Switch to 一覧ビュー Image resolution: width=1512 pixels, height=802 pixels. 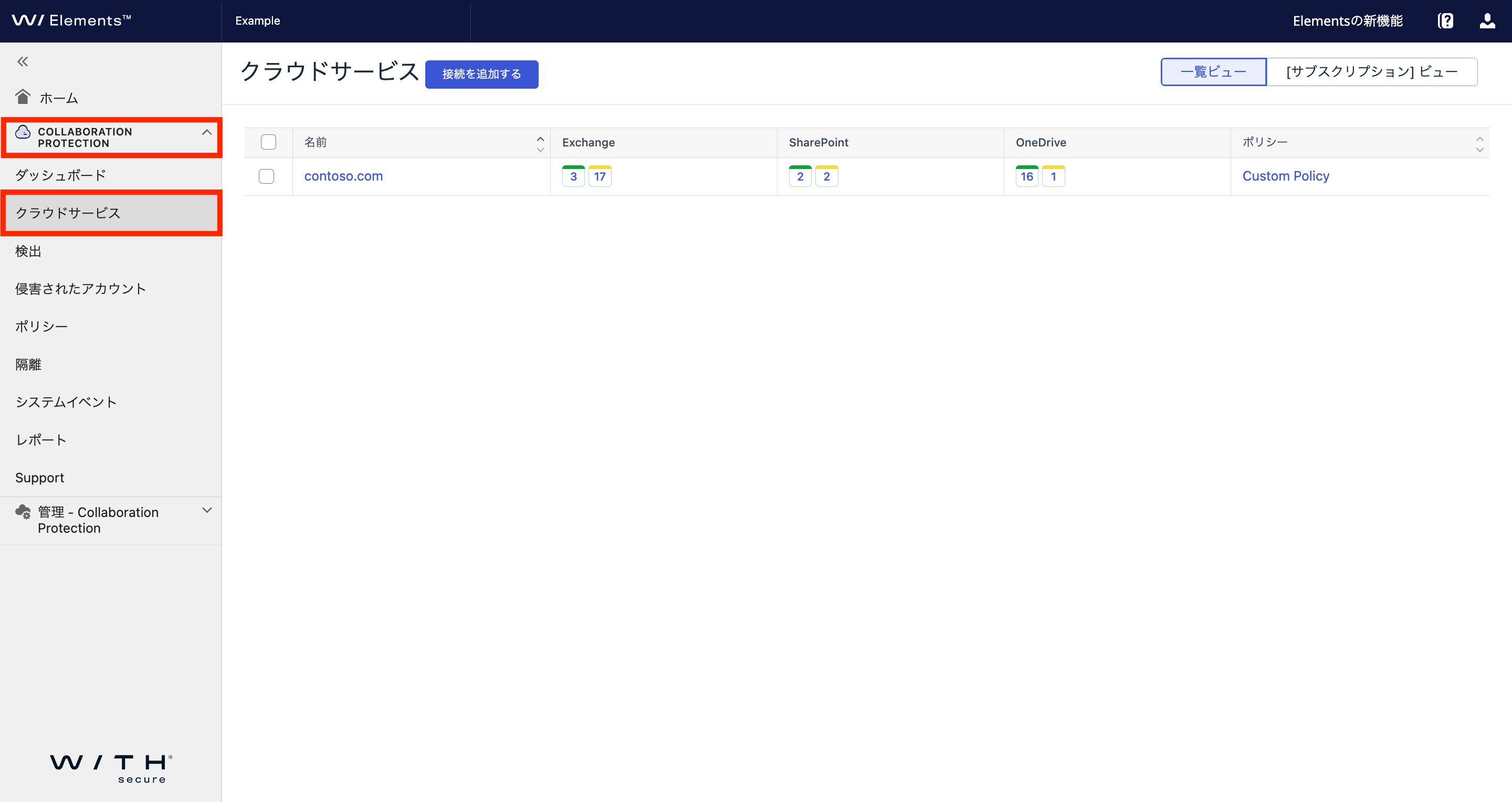[1213, 71]
